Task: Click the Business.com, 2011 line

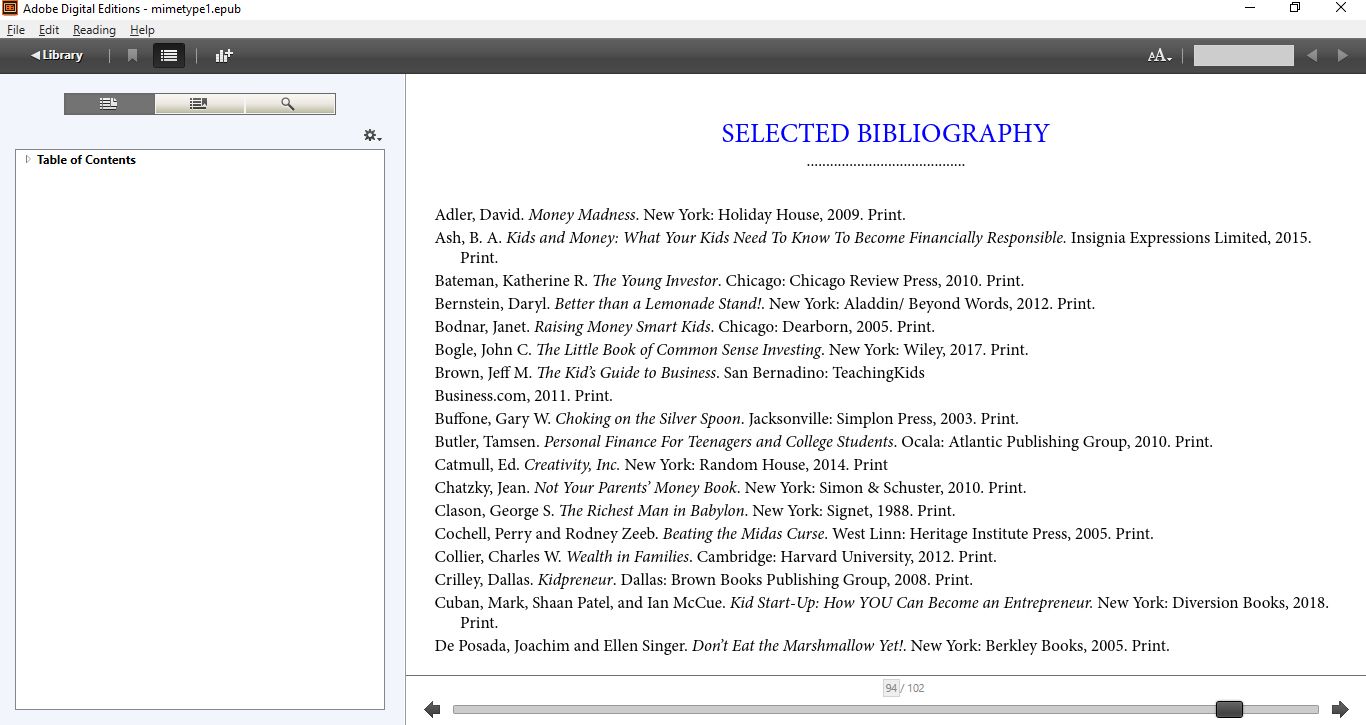Action: point(523,396)
